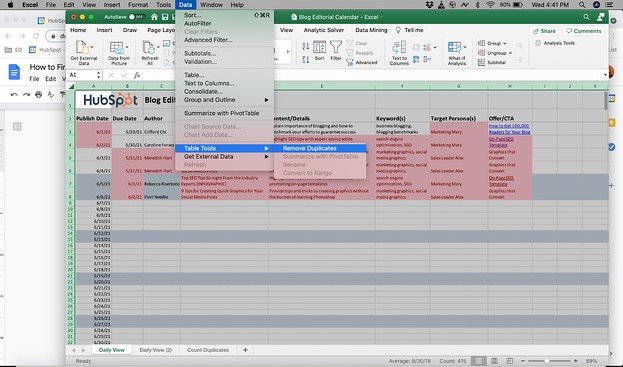
Task: Click the Name Box showing A1
Action: pos(82,75)
